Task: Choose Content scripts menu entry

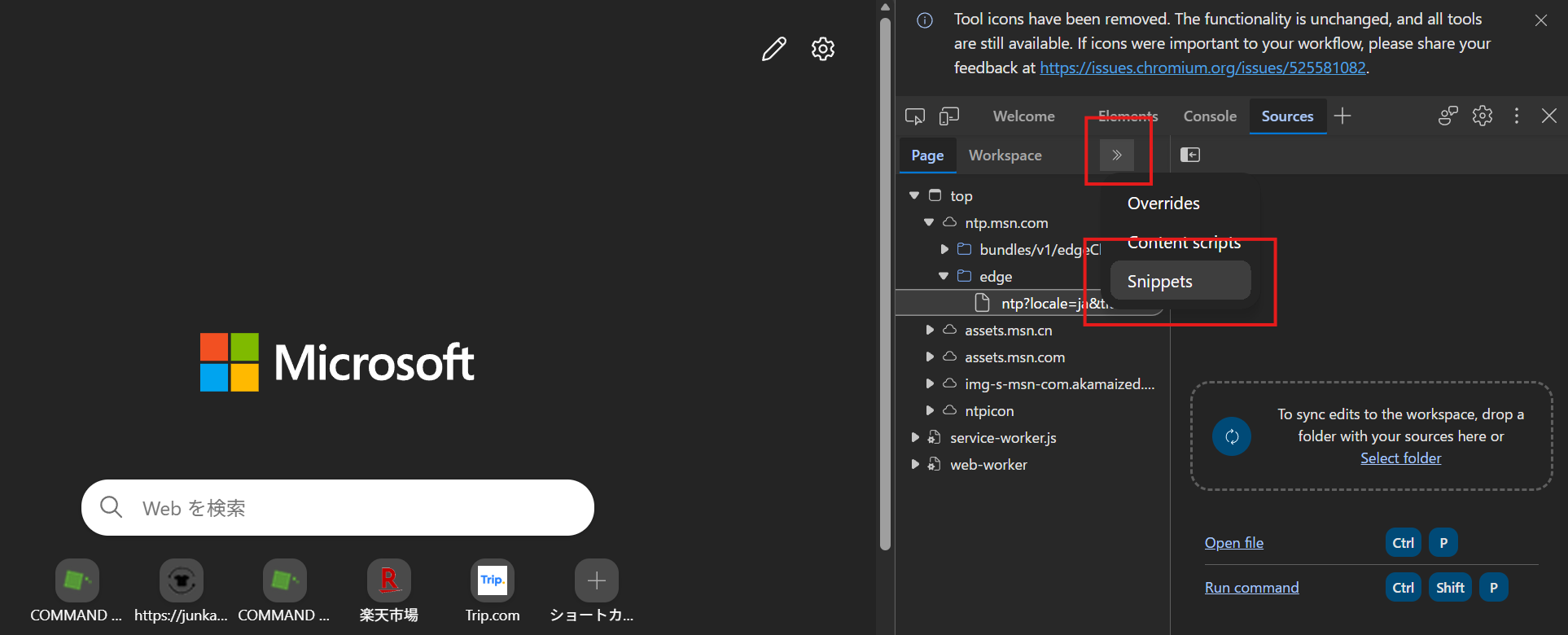Action: pos(1180,243)
